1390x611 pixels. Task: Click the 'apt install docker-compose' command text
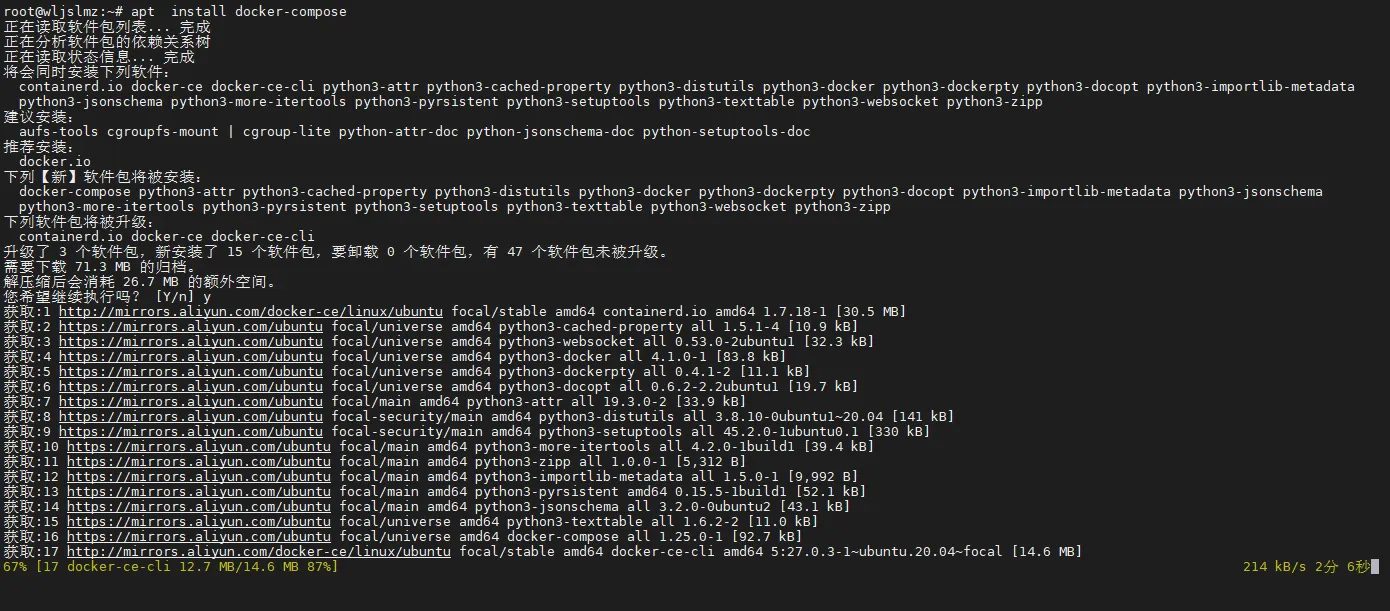click(238, 12)
